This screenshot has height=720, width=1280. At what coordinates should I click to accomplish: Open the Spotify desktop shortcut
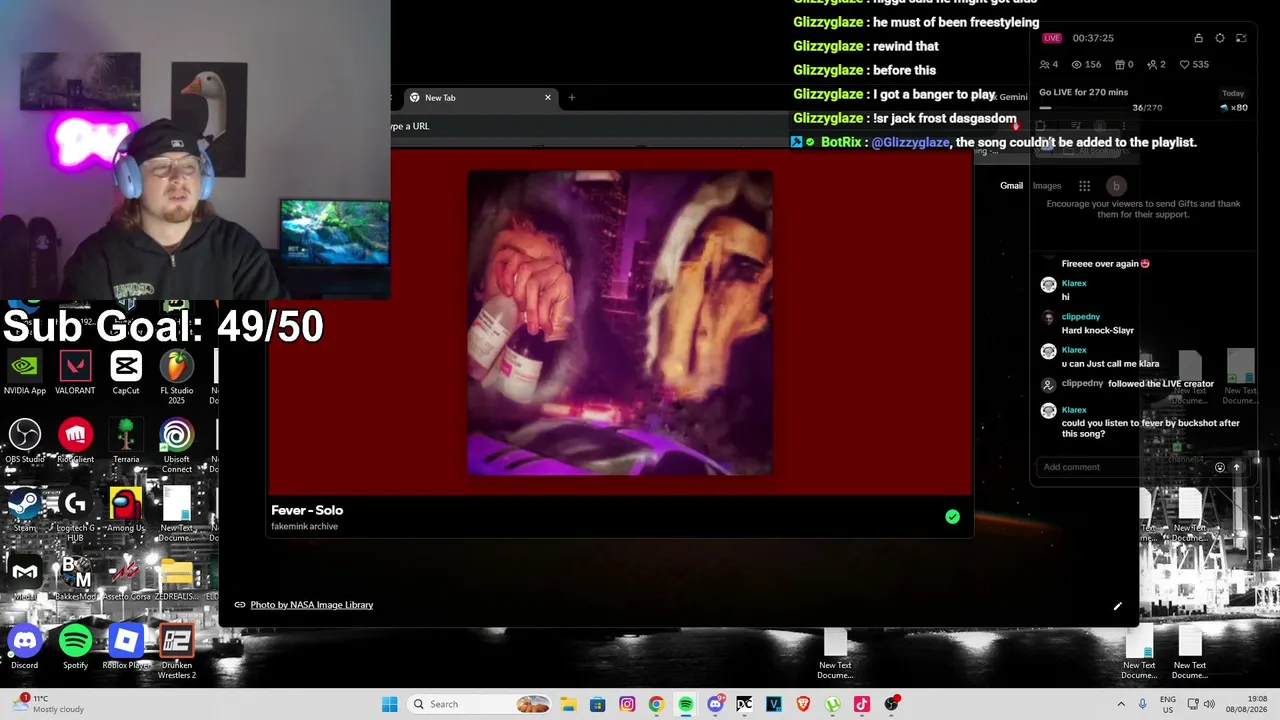point(75,647)
